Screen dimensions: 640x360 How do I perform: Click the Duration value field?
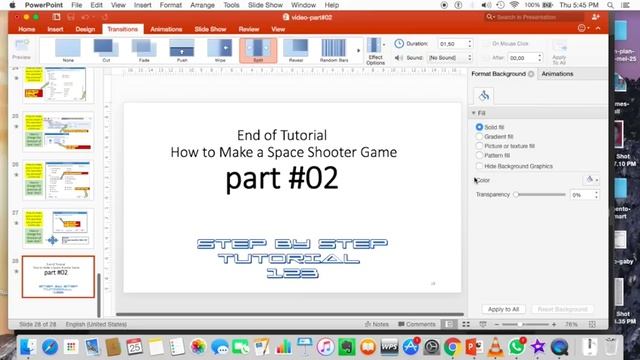(452, 44)
